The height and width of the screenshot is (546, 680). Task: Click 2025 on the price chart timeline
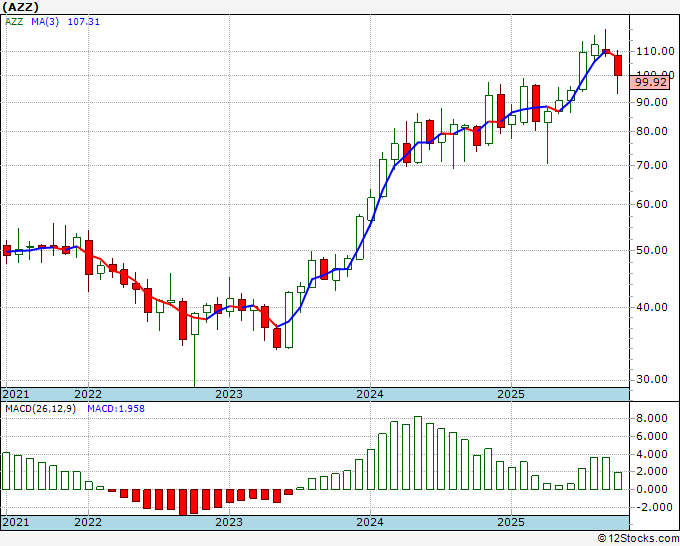tap(511, 394)
